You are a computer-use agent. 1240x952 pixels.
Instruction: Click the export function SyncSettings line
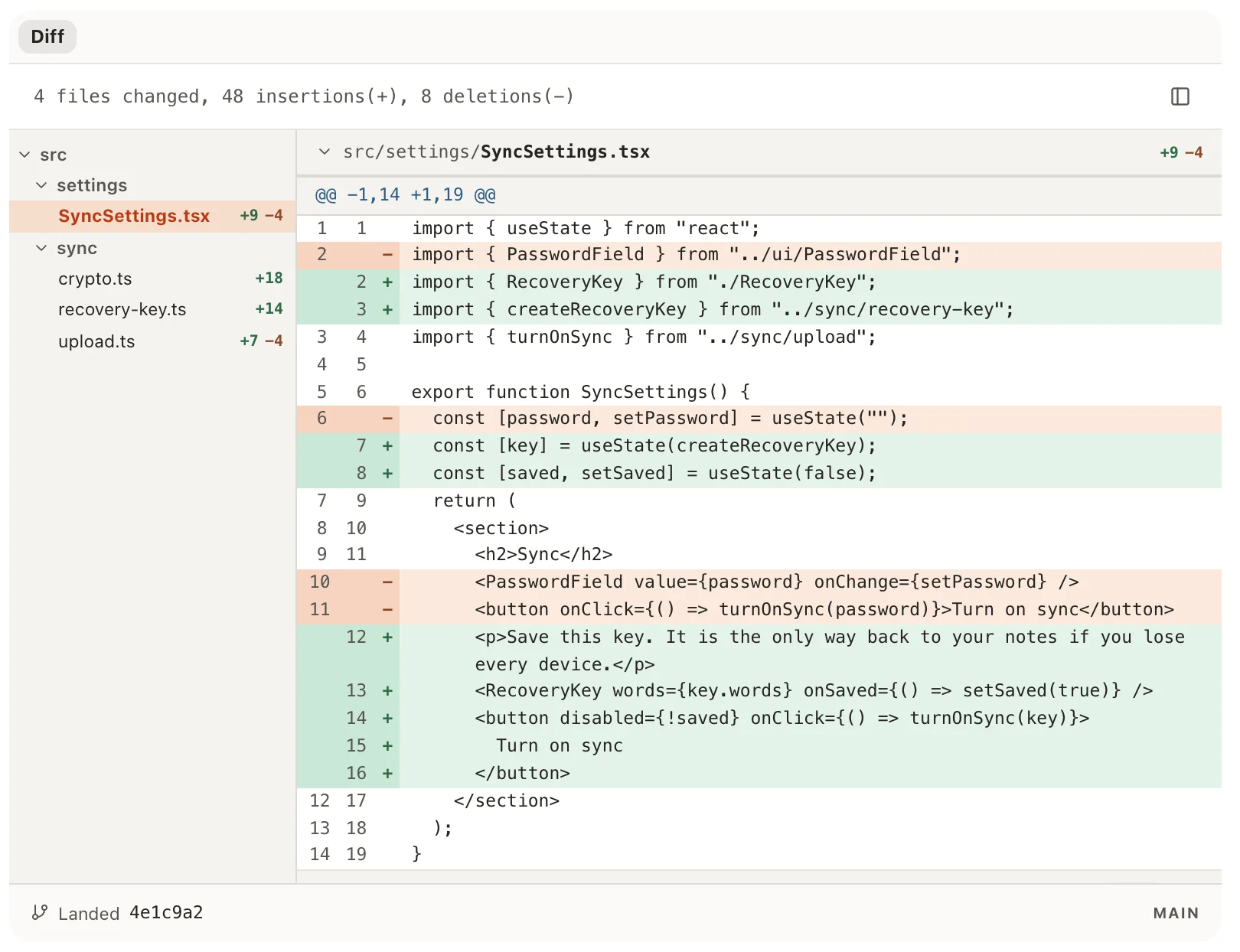759,392
